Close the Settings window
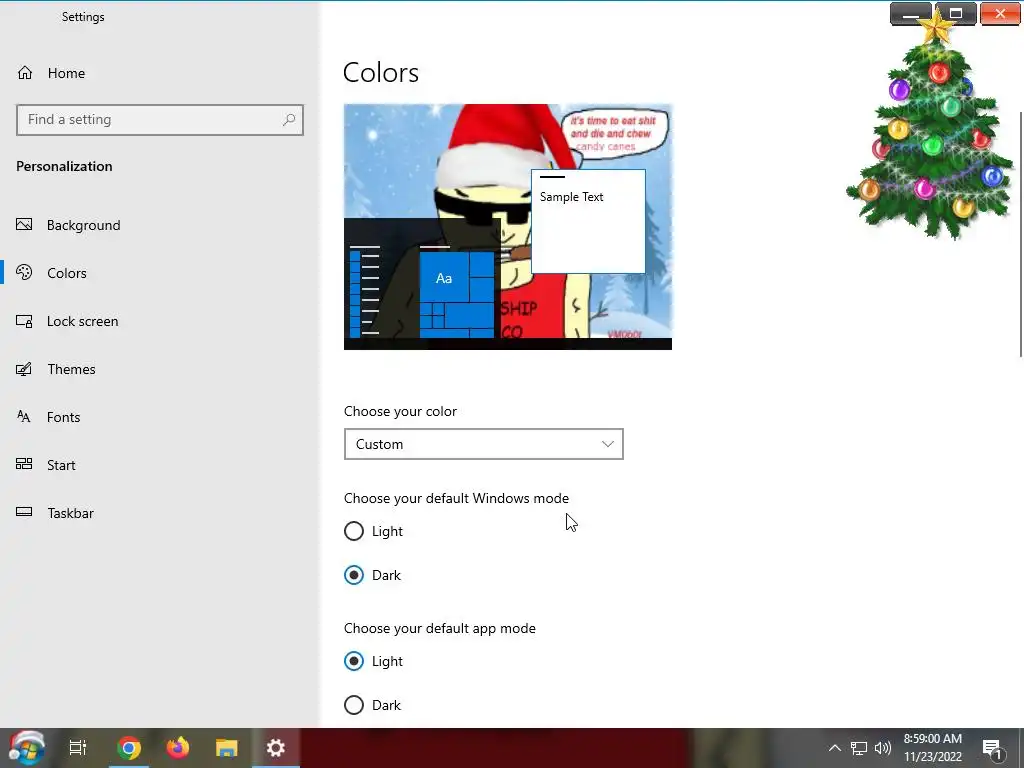The image size is (1024, 768). pyautogui.click(x=1000, y=14)
